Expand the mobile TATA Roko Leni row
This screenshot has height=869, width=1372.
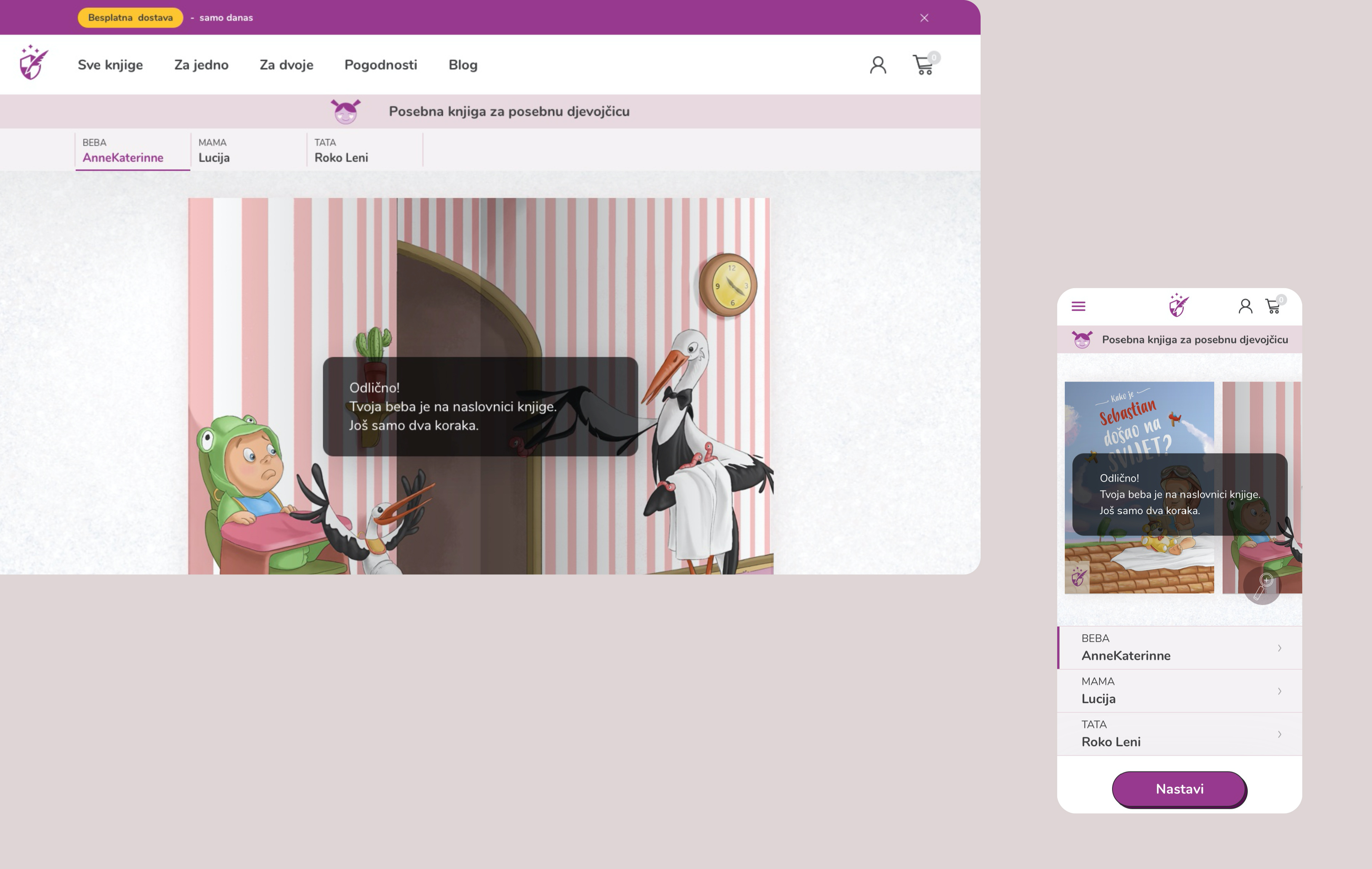click(x=1180, y=734)
